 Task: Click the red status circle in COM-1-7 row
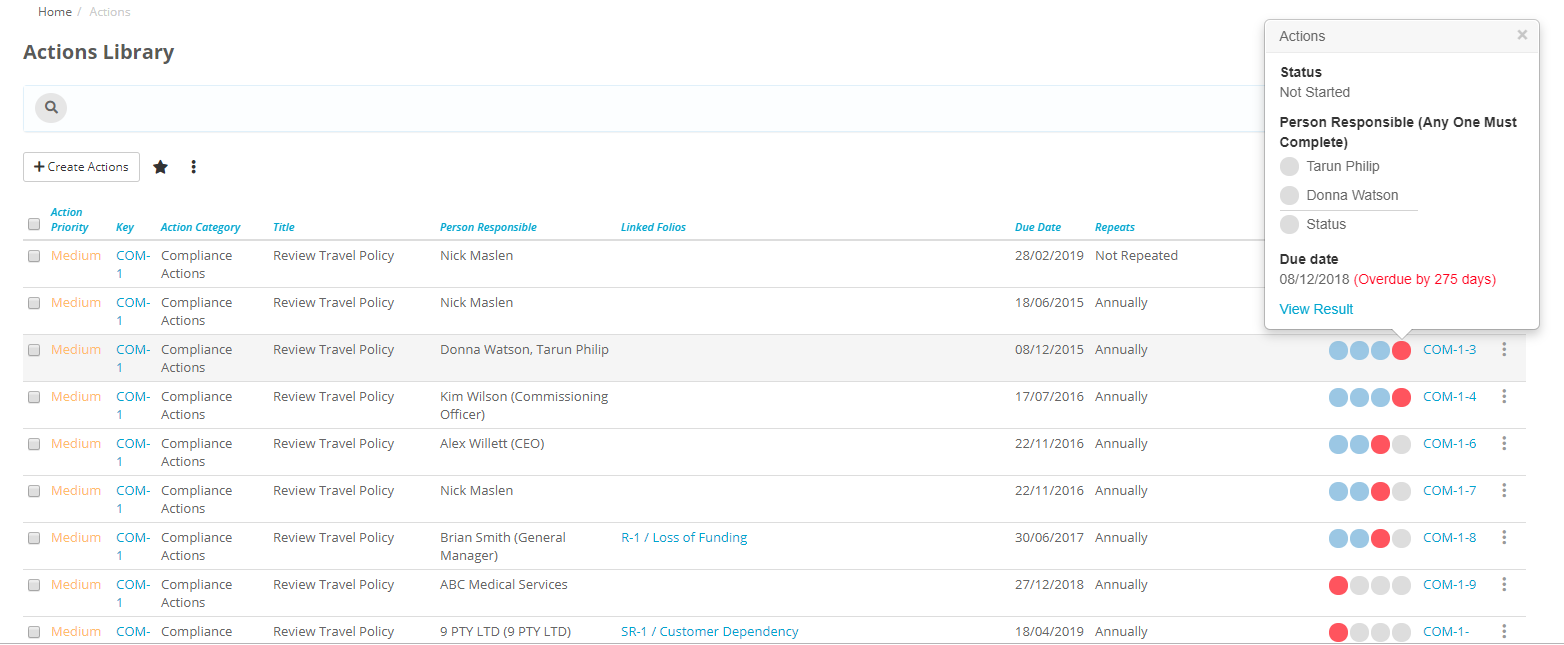[x=1381, y=491]
